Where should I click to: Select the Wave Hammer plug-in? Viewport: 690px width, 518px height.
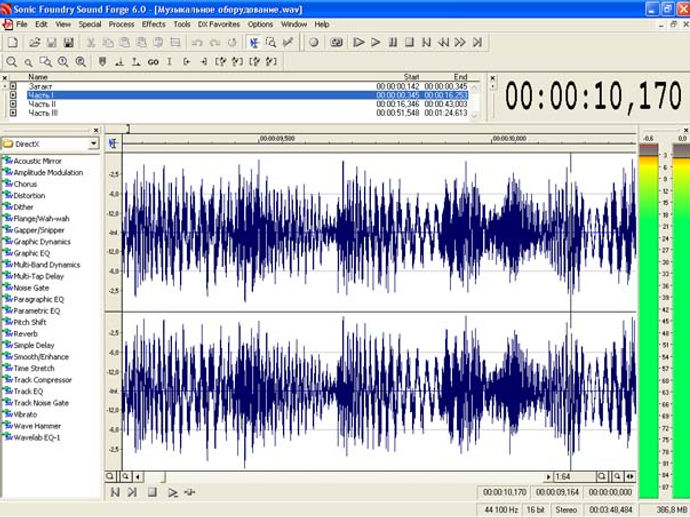pos(37,426)
